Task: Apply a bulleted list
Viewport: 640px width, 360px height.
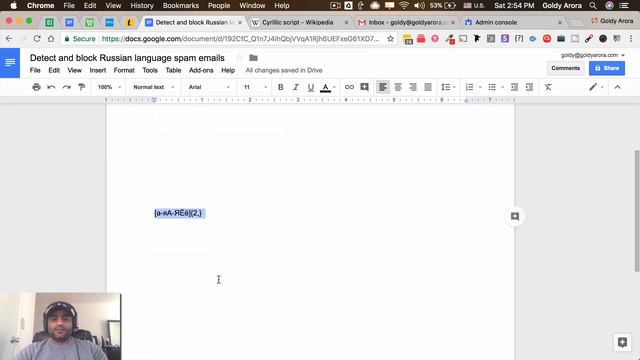Action: tap(492, 87)
